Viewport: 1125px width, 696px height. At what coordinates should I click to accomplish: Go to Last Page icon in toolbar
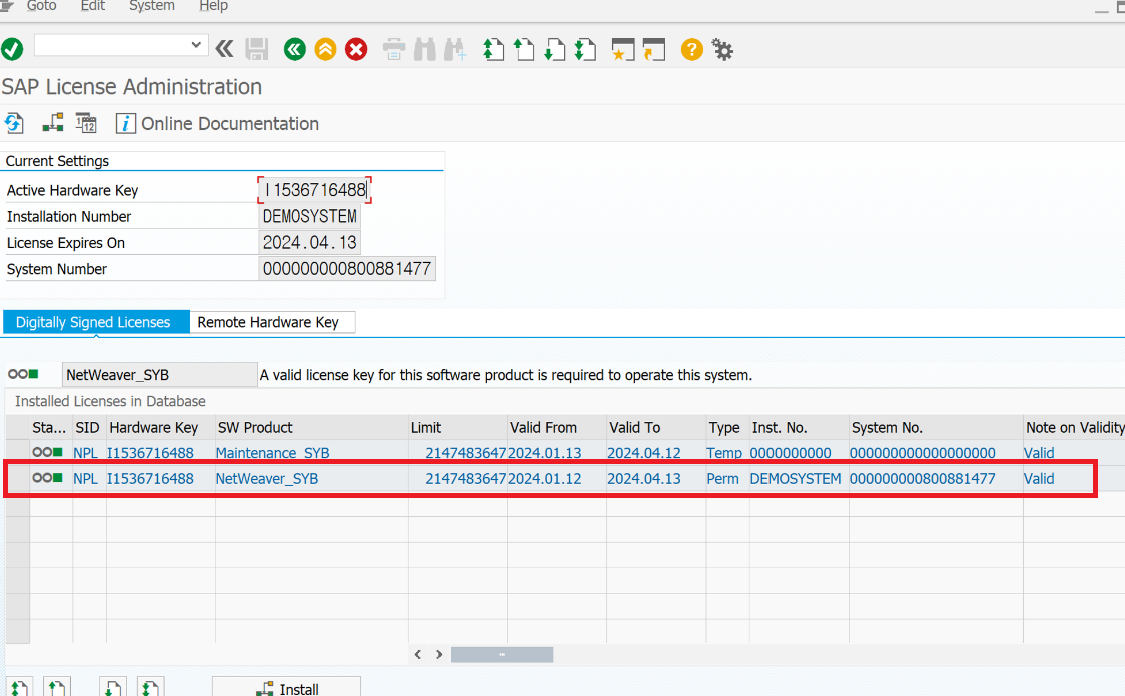coord(586,50)
